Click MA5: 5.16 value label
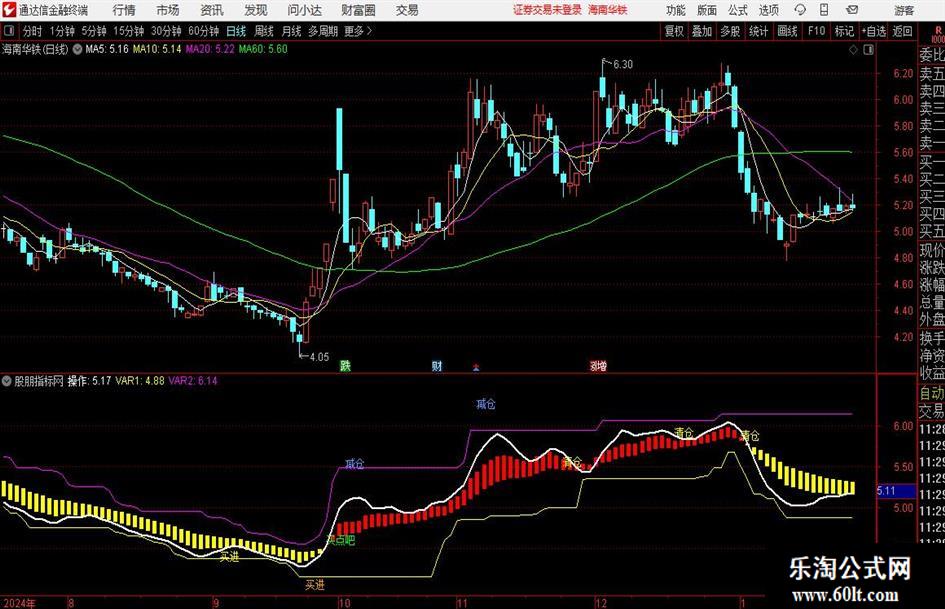 107,49
